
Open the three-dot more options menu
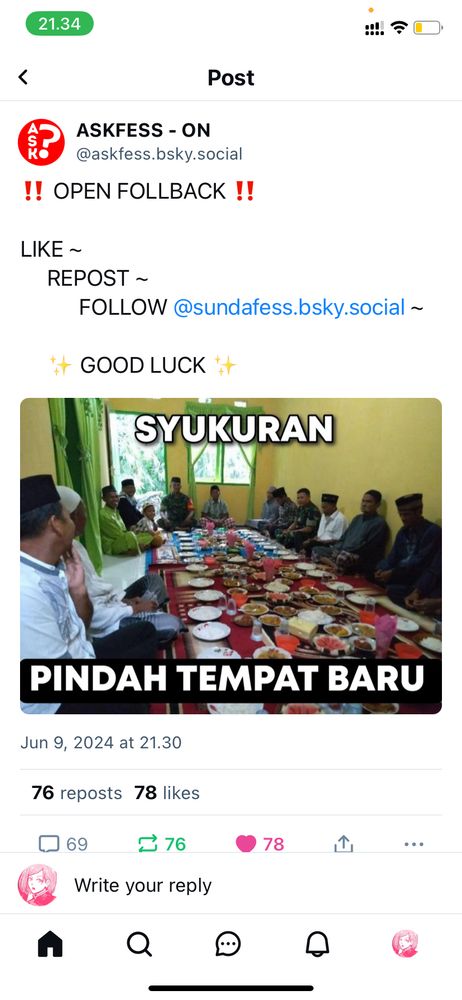pos(414,844)
